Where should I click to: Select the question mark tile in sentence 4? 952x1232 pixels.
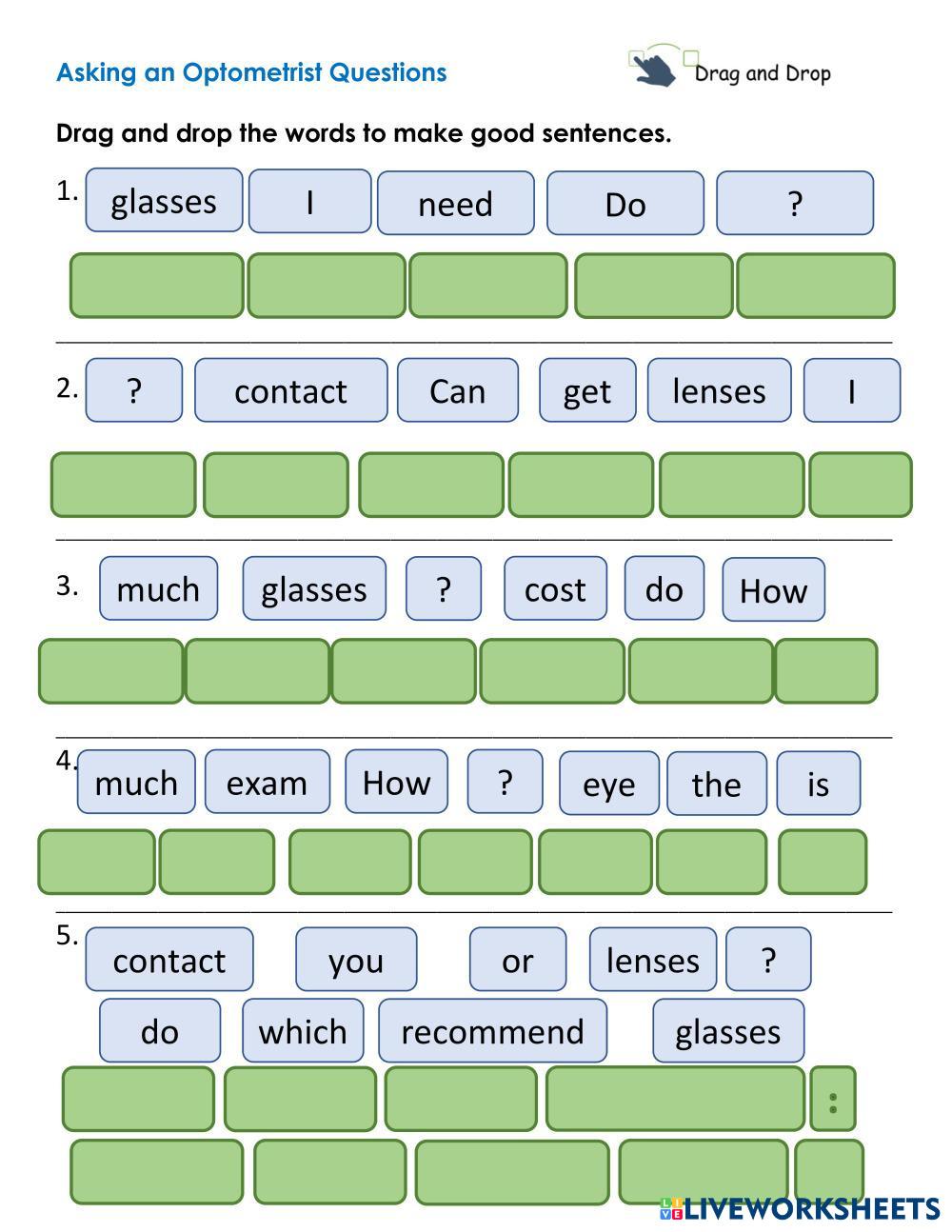[x=505, y=782]
